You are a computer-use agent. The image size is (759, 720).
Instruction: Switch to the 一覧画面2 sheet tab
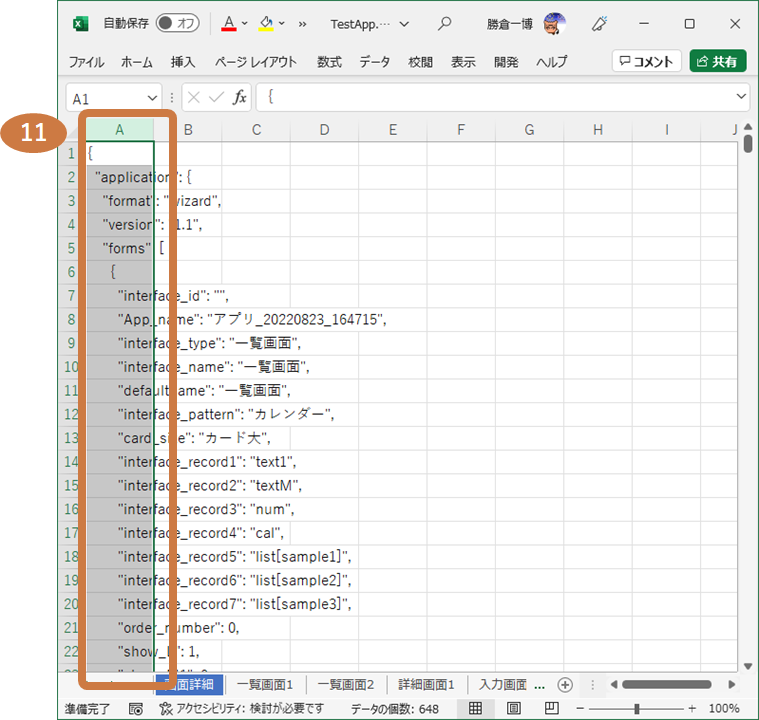pos(345,685)
